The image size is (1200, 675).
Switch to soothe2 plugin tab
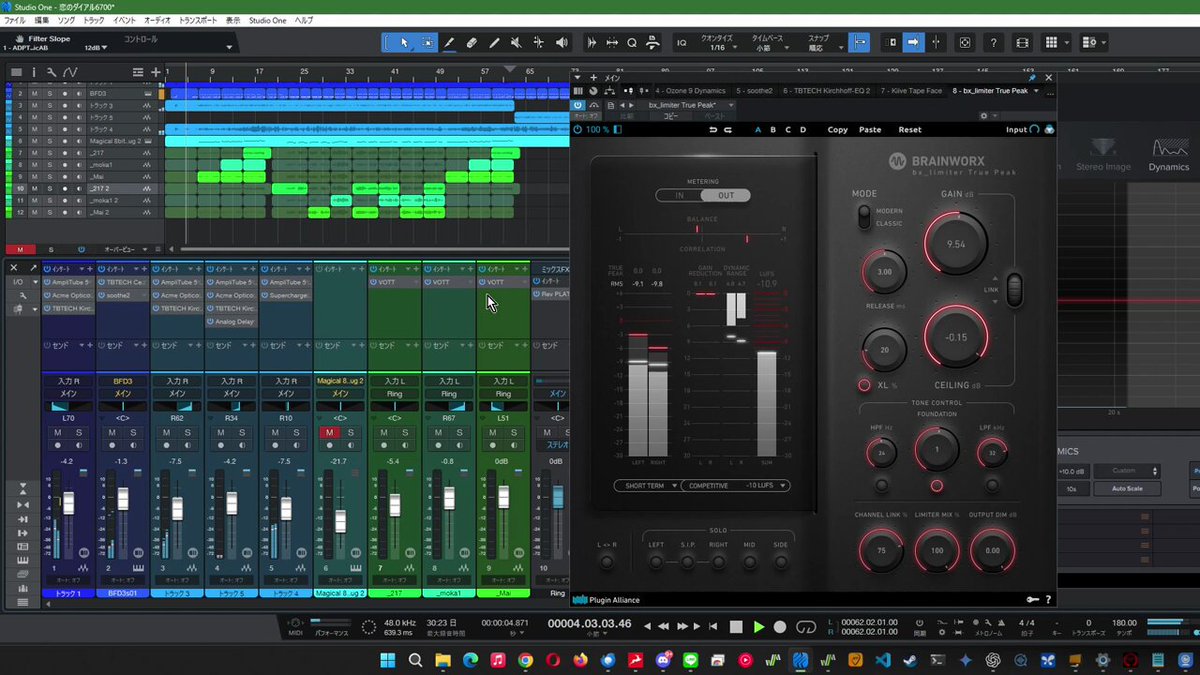755,91
